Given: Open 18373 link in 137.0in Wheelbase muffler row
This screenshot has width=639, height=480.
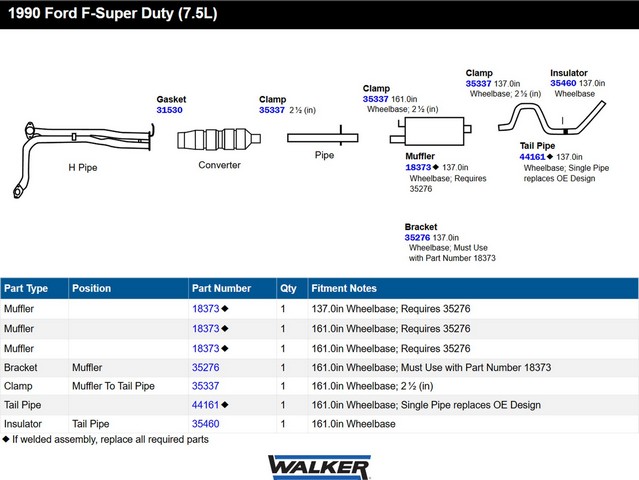Looking at the screenshot, I should click(x=206, y=309).
